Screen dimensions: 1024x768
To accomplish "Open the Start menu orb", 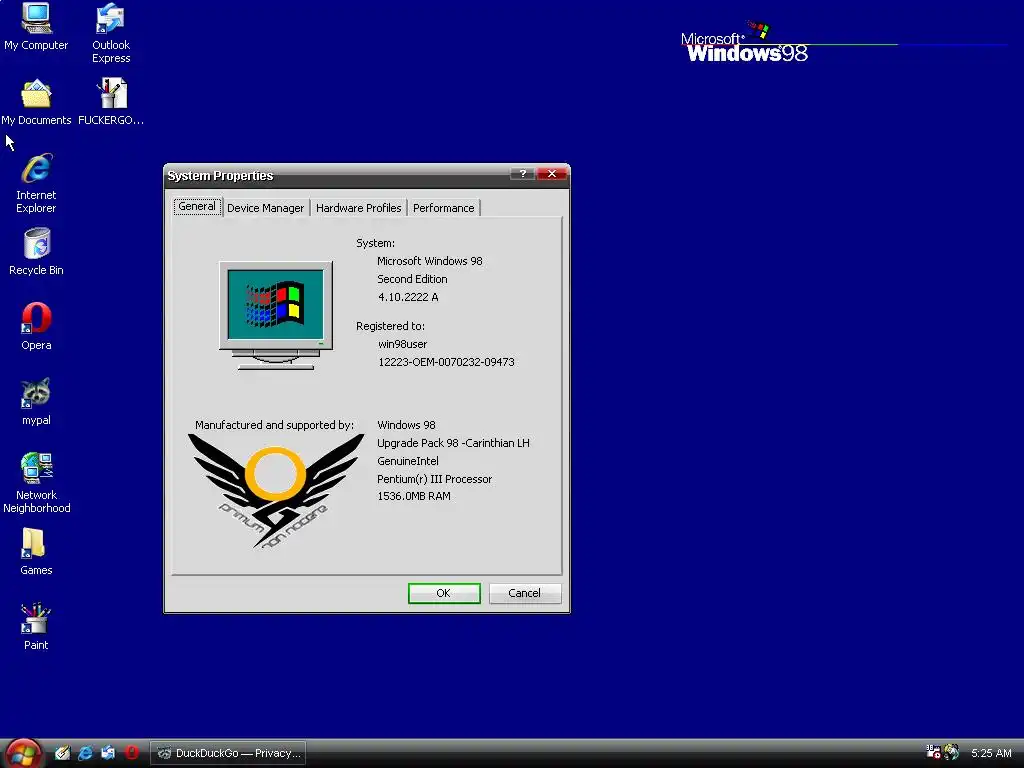I will tap(23, 754).
